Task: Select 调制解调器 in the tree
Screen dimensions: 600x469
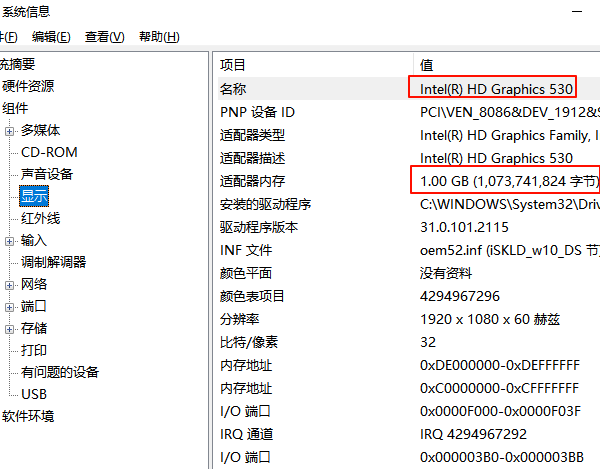Action: point(54,262)
